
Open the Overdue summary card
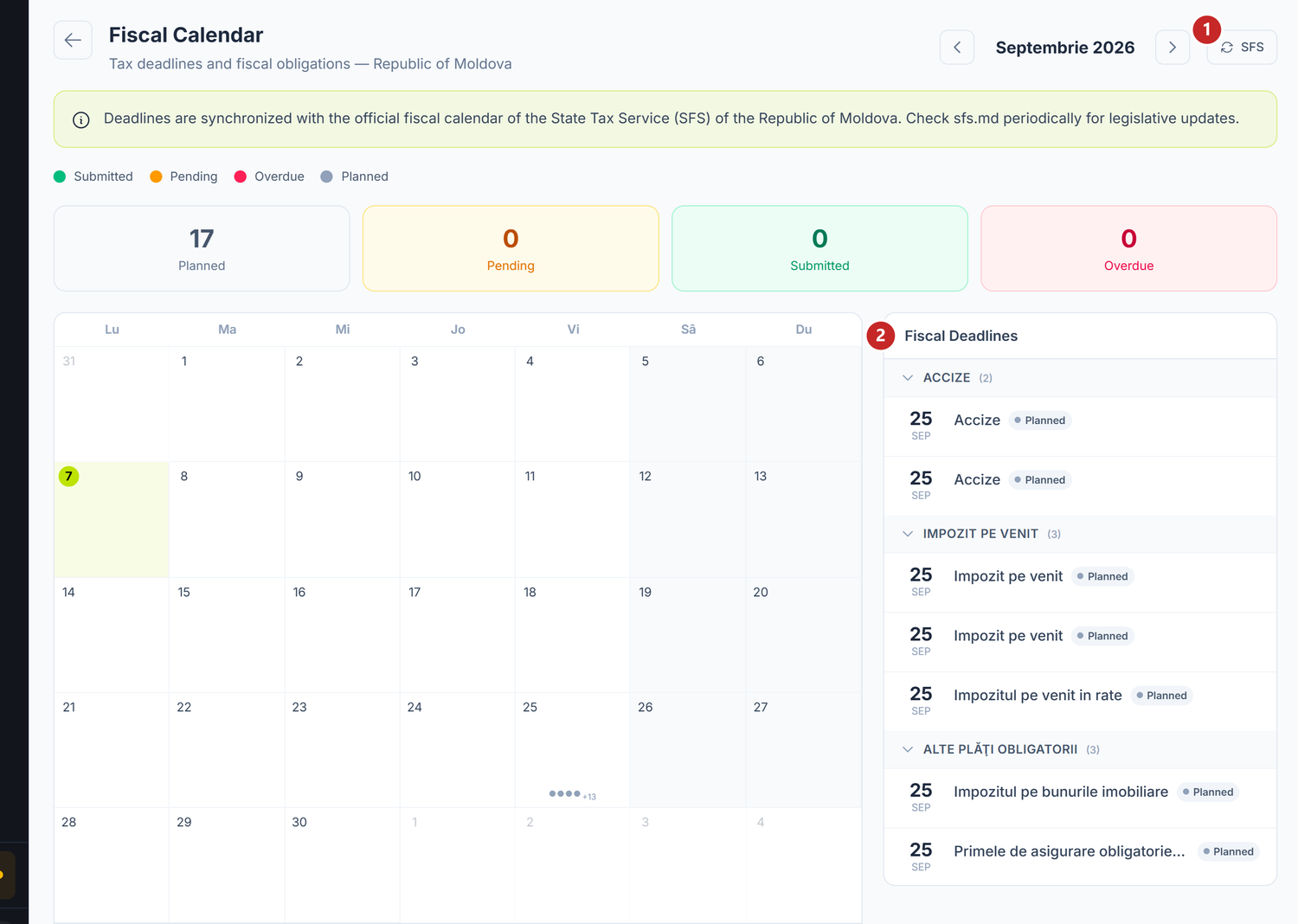click(x=1128, y=248)
